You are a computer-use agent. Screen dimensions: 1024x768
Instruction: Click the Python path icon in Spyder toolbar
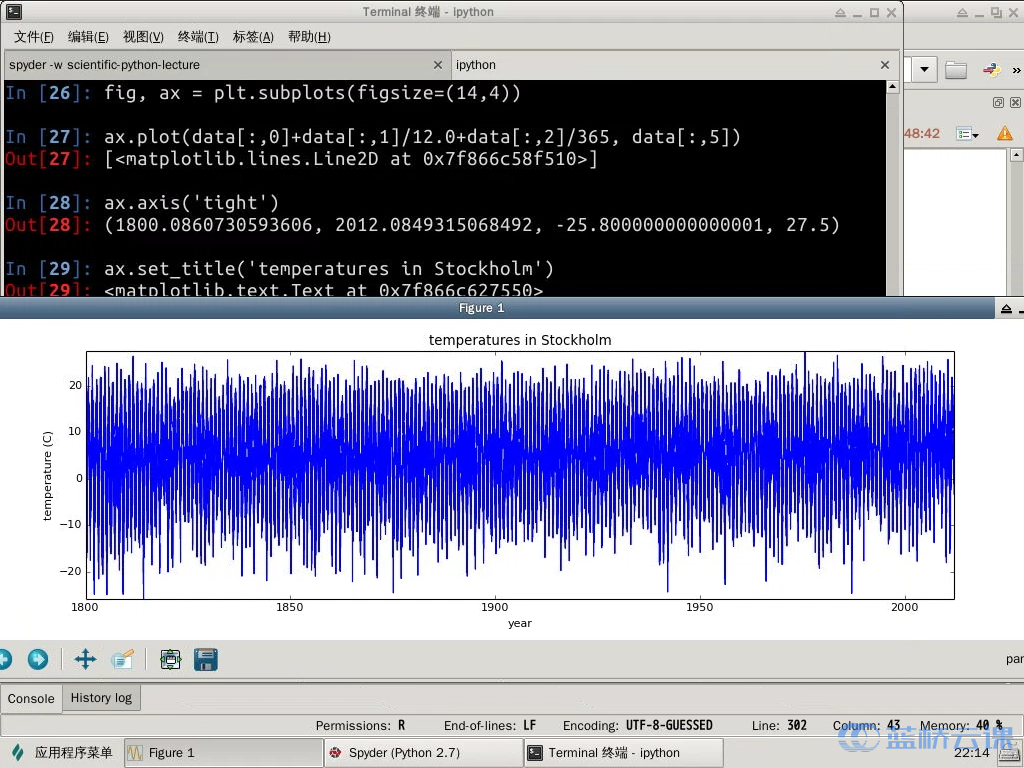991,70
